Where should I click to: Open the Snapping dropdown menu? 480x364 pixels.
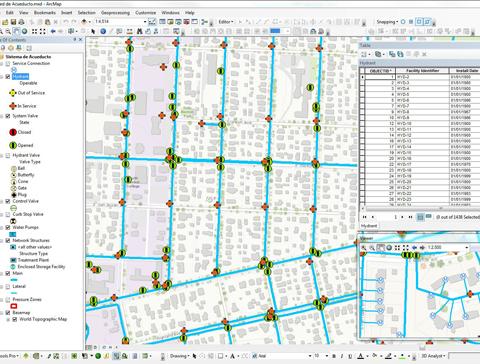point(387,22)
